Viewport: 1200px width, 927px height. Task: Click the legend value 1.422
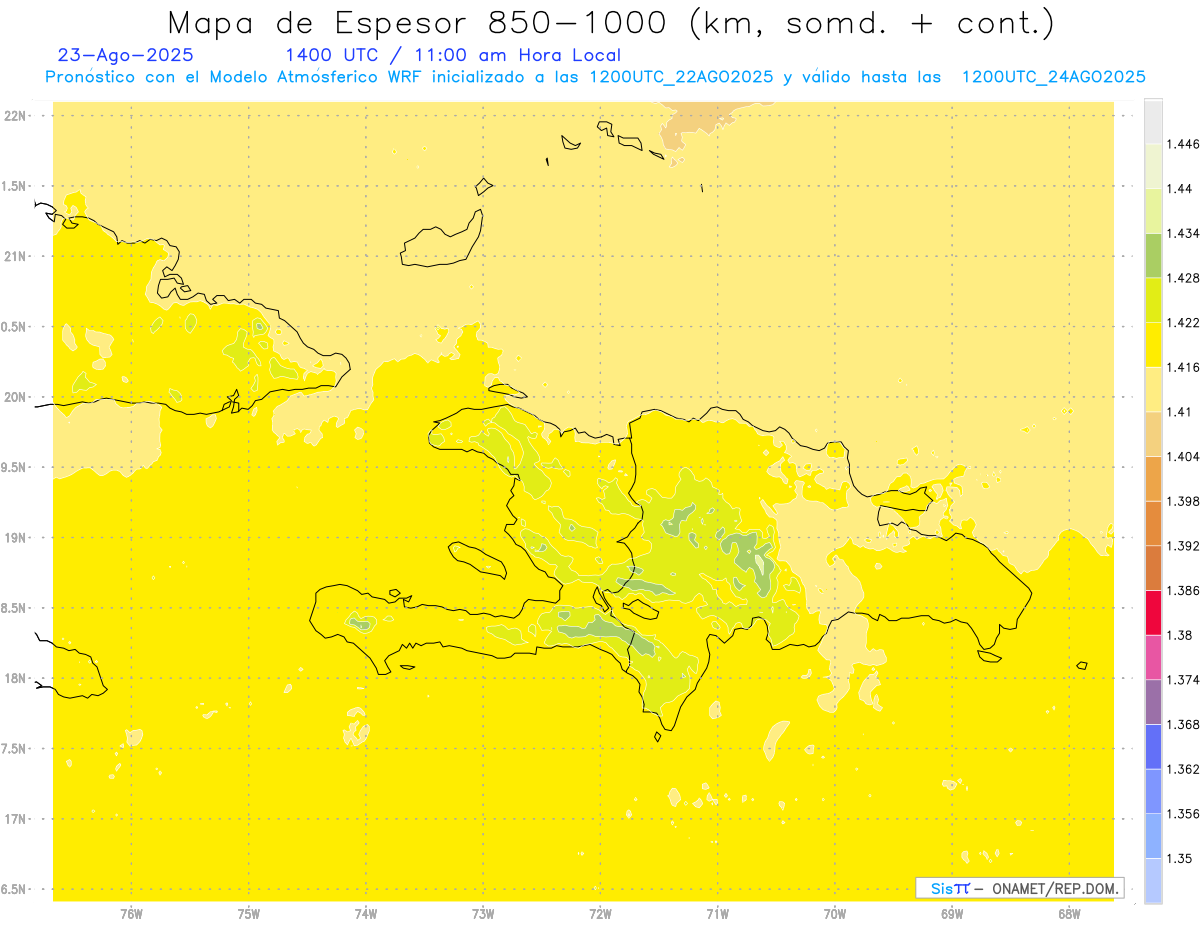[1183, 323]
